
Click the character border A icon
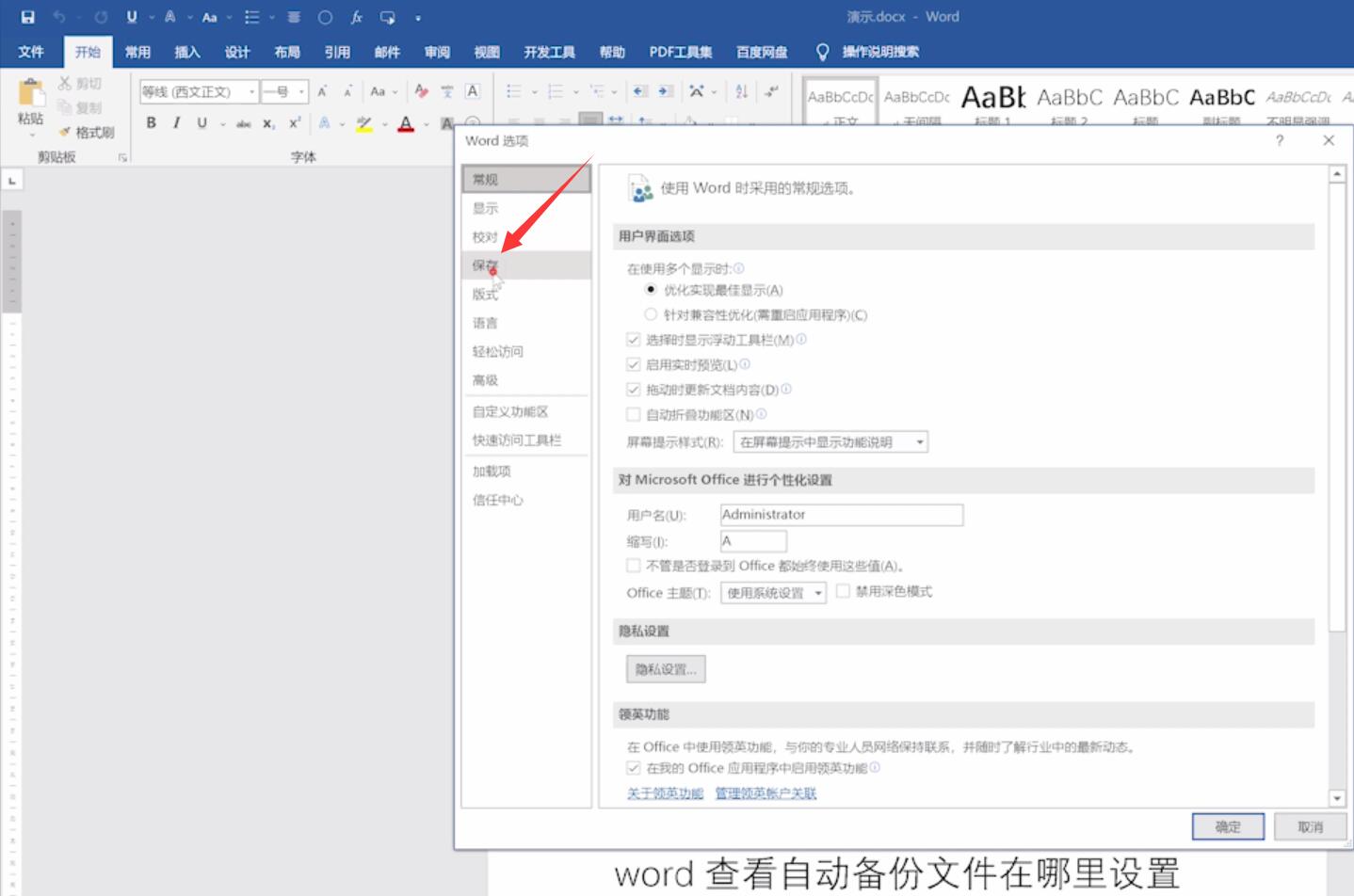pyautogui.click(x=473, y=91)
